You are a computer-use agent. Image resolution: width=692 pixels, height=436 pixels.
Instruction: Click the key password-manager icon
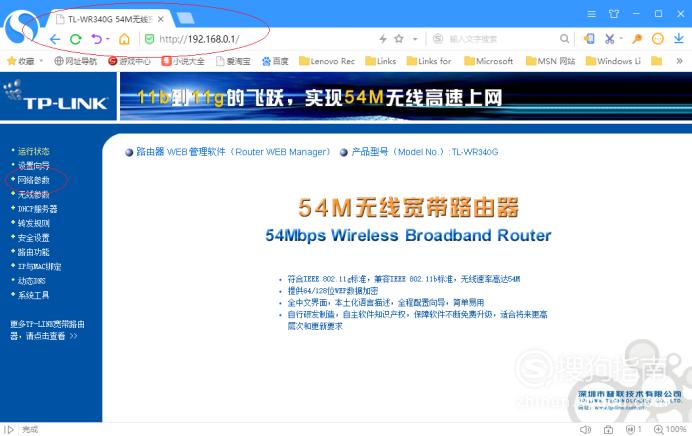[x=636, y=39]
